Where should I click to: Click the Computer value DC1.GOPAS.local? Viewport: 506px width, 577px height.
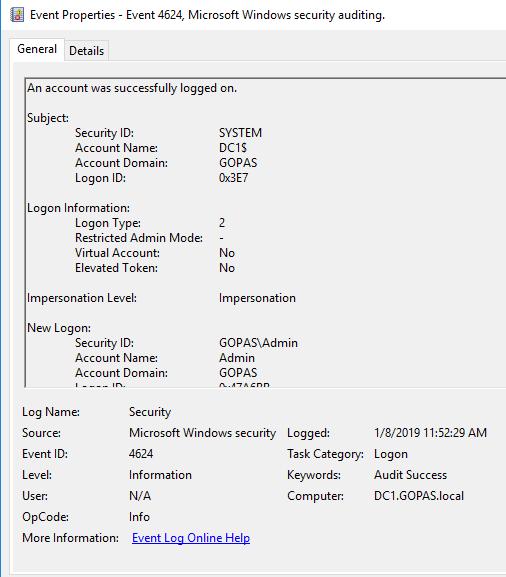[x=419, y=496]
